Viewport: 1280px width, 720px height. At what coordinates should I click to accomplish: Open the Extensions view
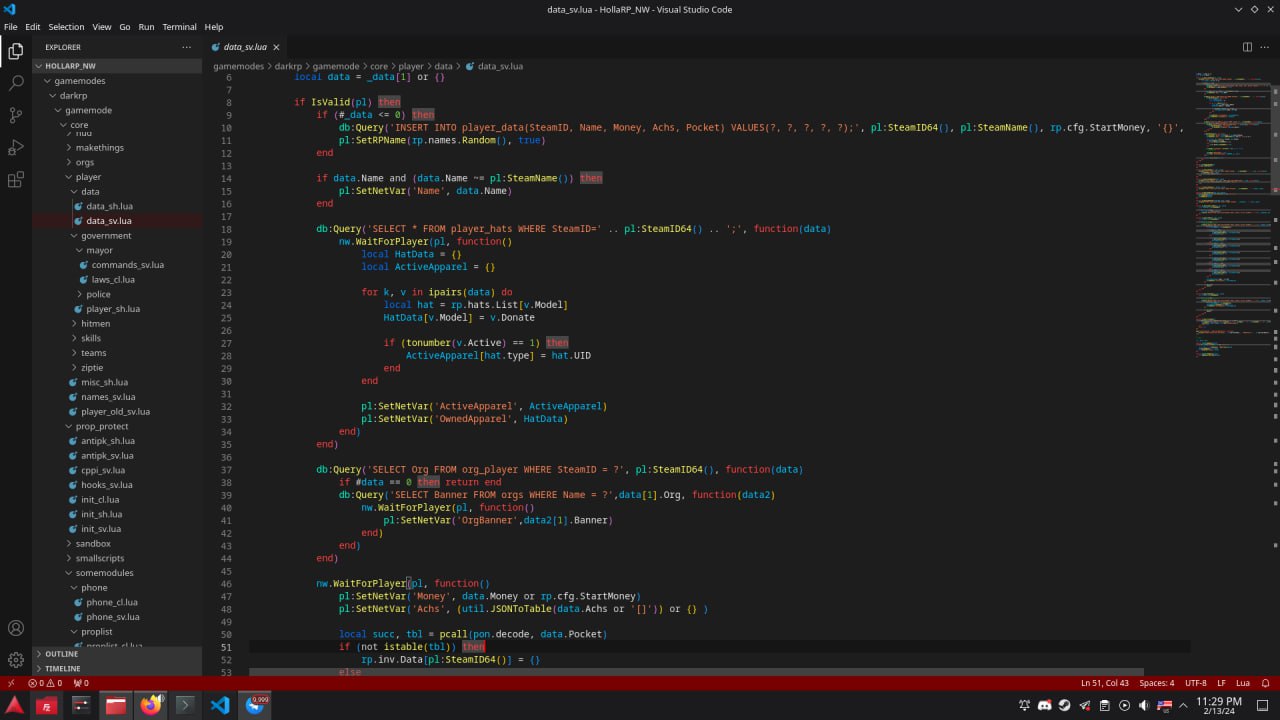point(16,180)
